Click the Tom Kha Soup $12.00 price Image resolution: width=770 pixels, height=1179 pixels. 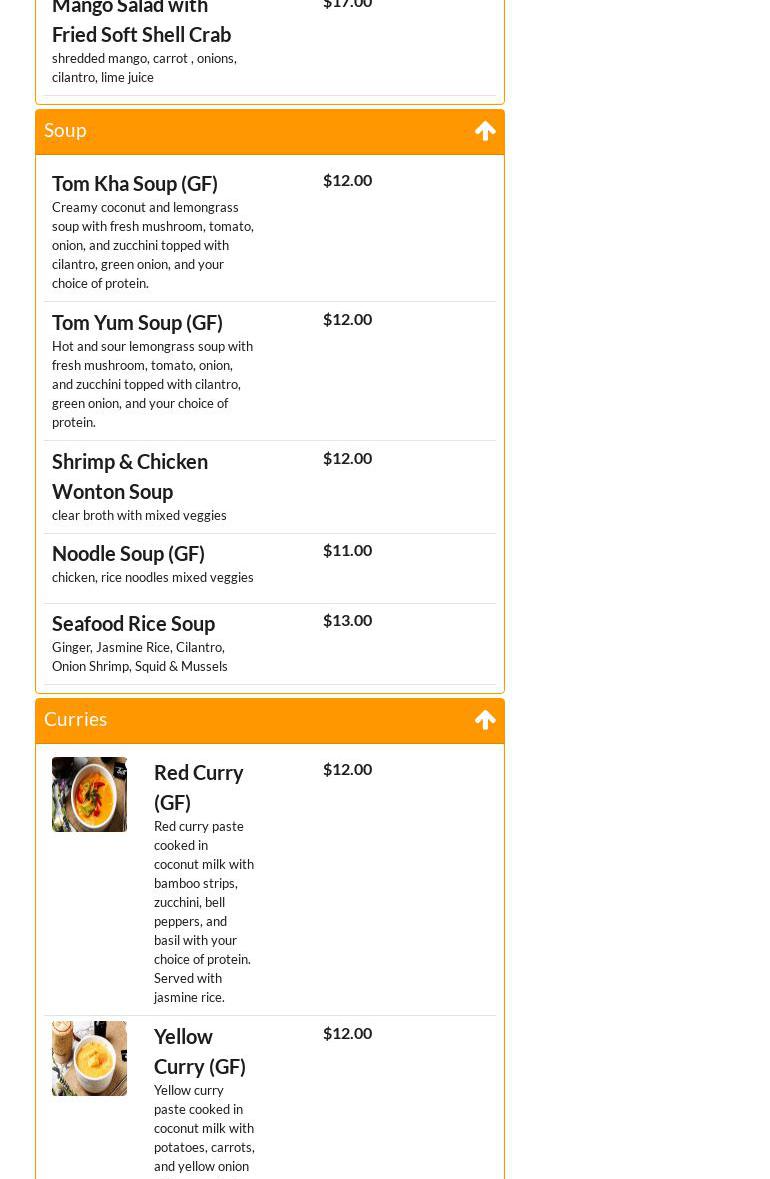[347, 180]
